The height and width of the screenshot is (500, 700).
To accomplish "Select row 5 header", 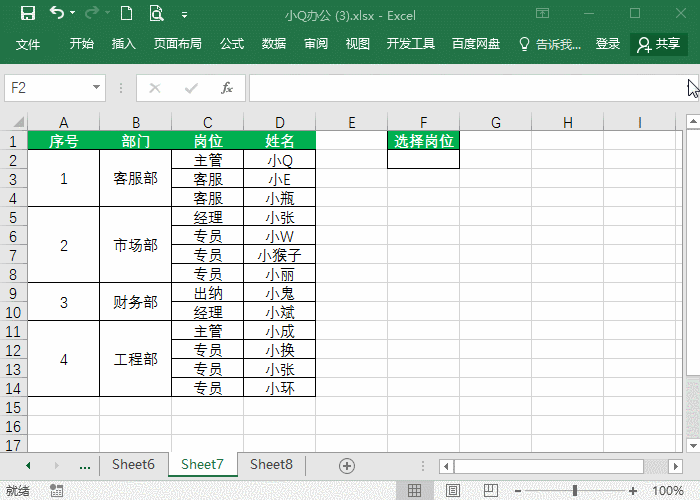I will click(13, 217).
